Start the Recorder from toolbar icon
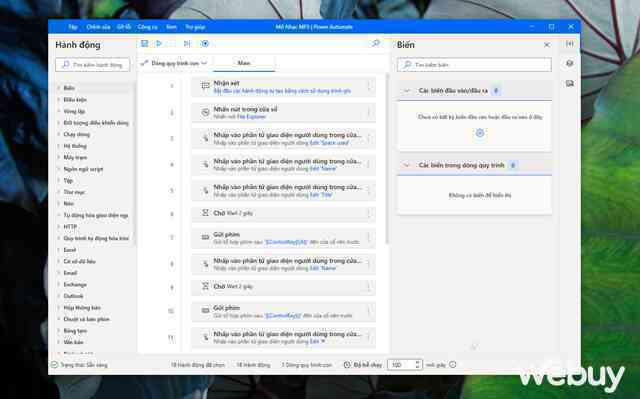This screenshot has height=399, width=640. (x=205, y=43)
